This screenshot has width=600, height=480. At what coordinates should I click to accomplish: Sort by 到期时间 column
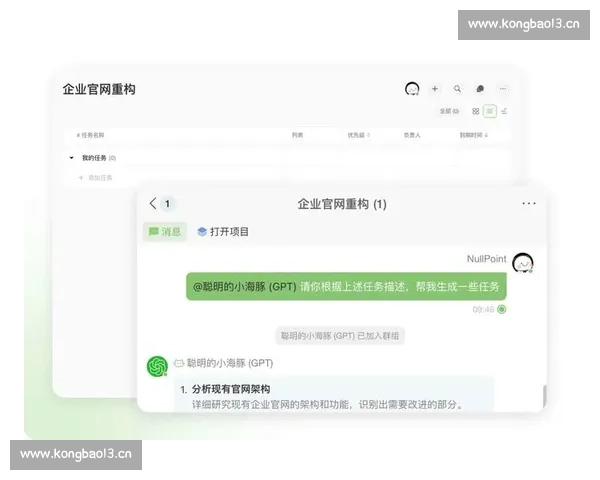pos(473,135)
